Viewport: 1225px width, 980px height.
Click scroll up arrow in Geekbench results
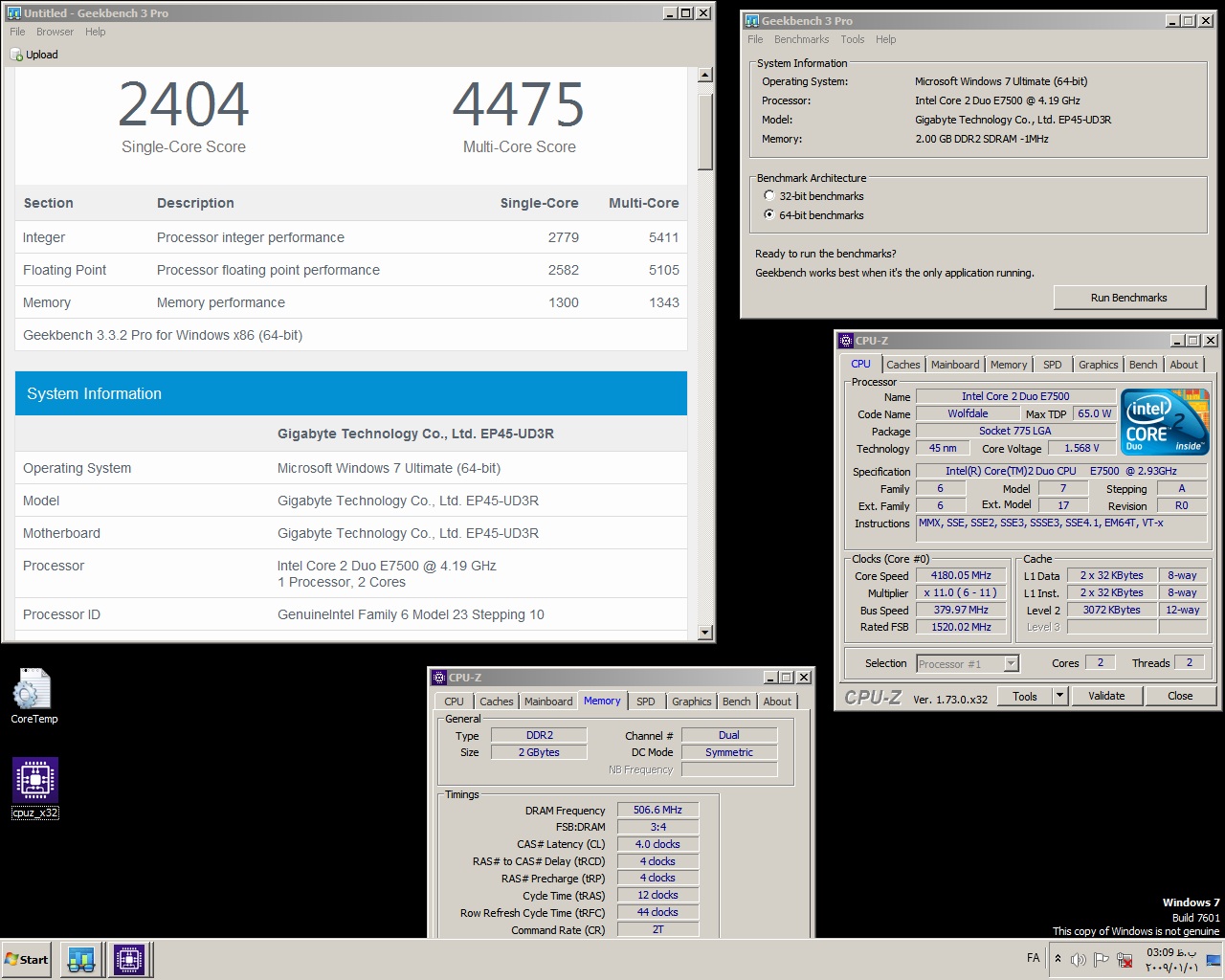(705, 75)
